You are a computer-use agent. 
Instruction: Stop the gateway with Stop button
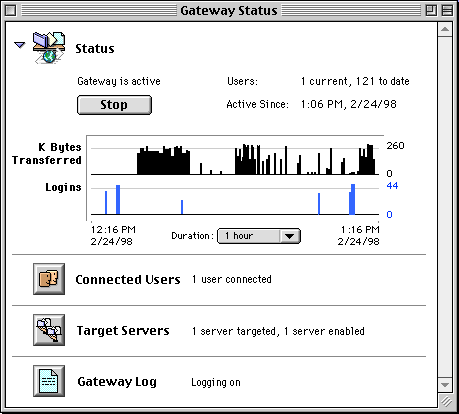[x=114, y=105]
